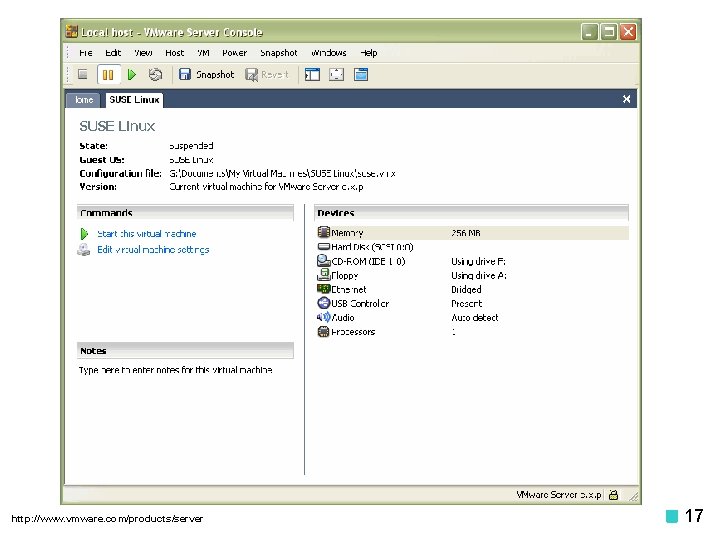The width and height of the screenshot is (720, 540).
Task: Click the settings icon beside Edit virtual machine settings
Action: [84, 250]
